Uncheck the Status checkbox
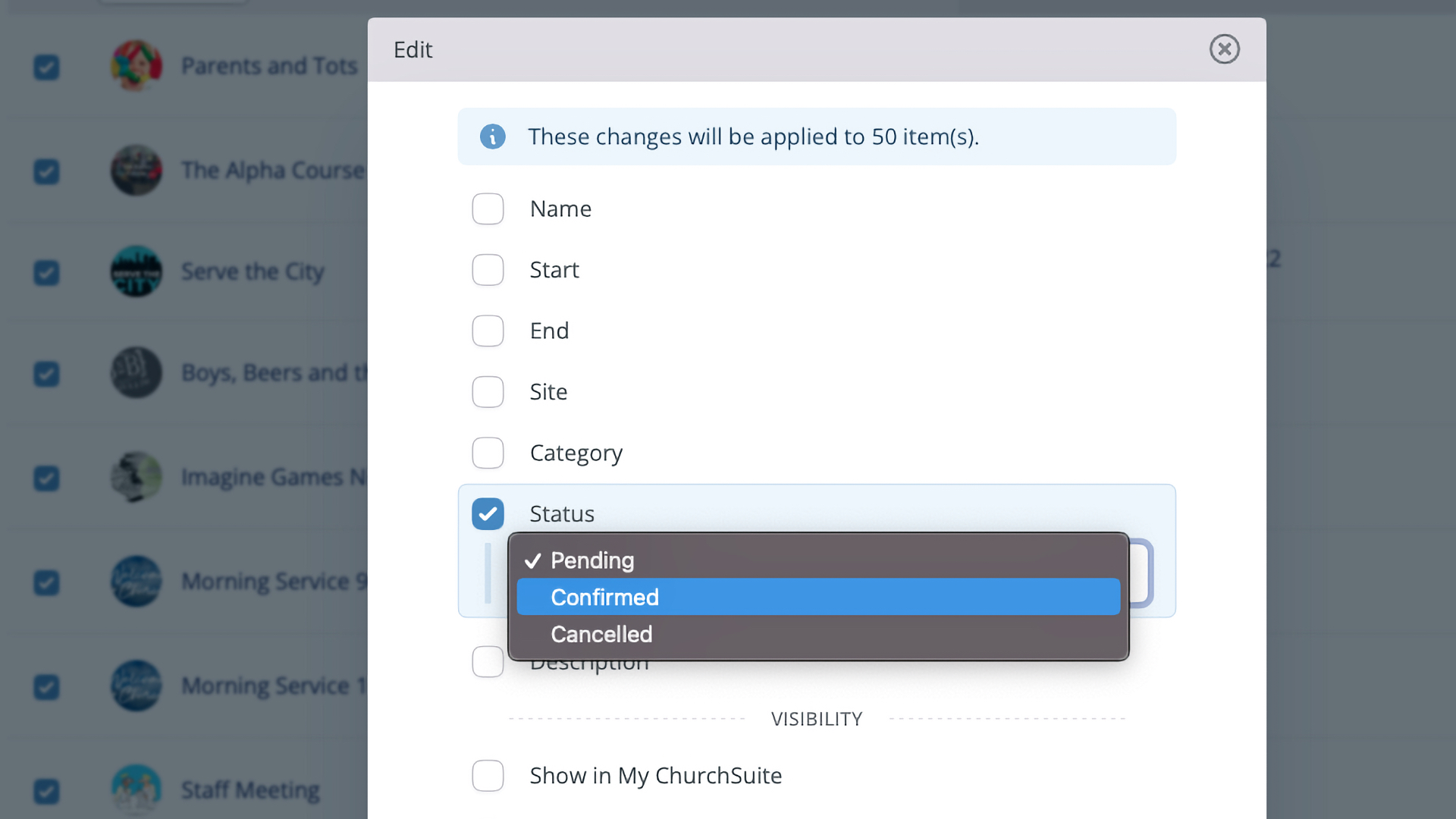The image size is (1456, 819). pos(488,514)
